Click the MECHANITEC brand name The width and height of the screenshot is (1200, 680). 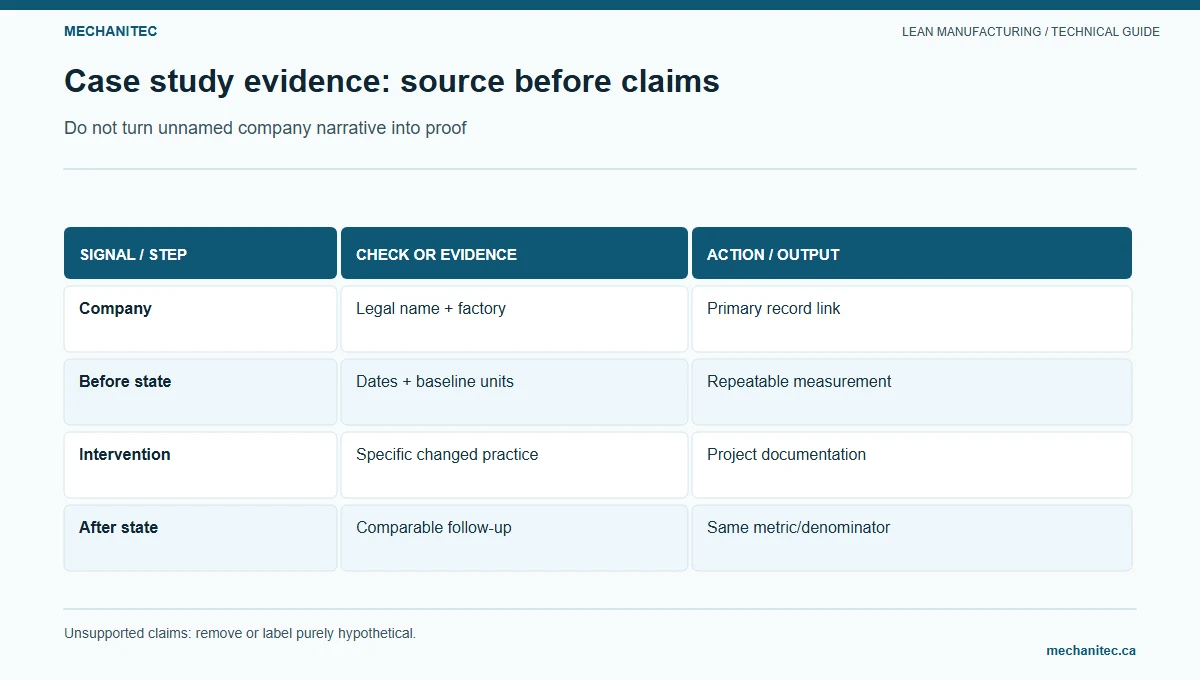[x=110, y=31]
